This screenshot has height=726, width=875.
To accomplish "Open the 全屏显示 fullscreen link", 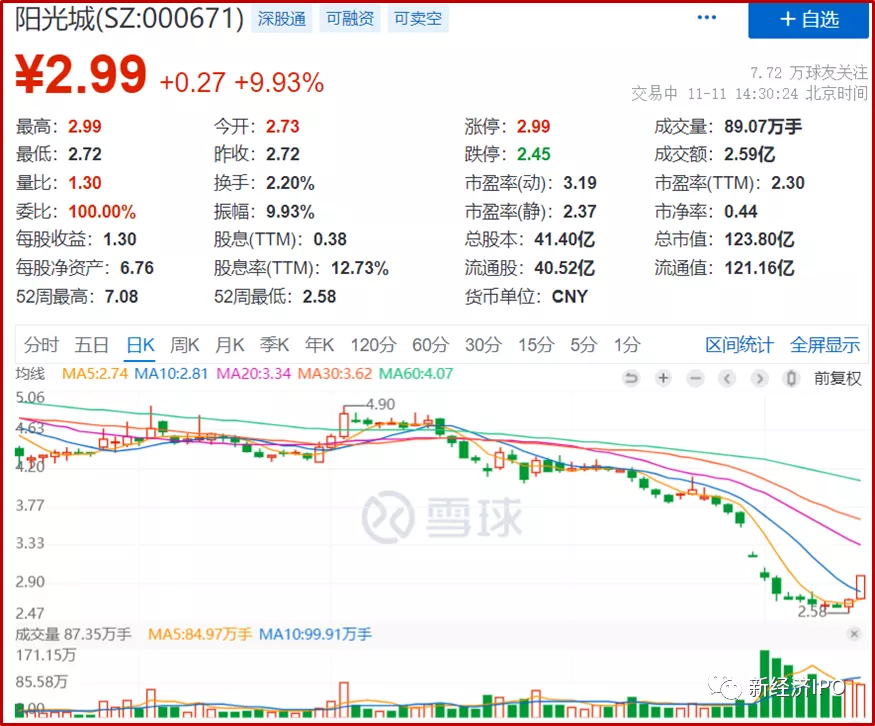I will pos(825,345).
